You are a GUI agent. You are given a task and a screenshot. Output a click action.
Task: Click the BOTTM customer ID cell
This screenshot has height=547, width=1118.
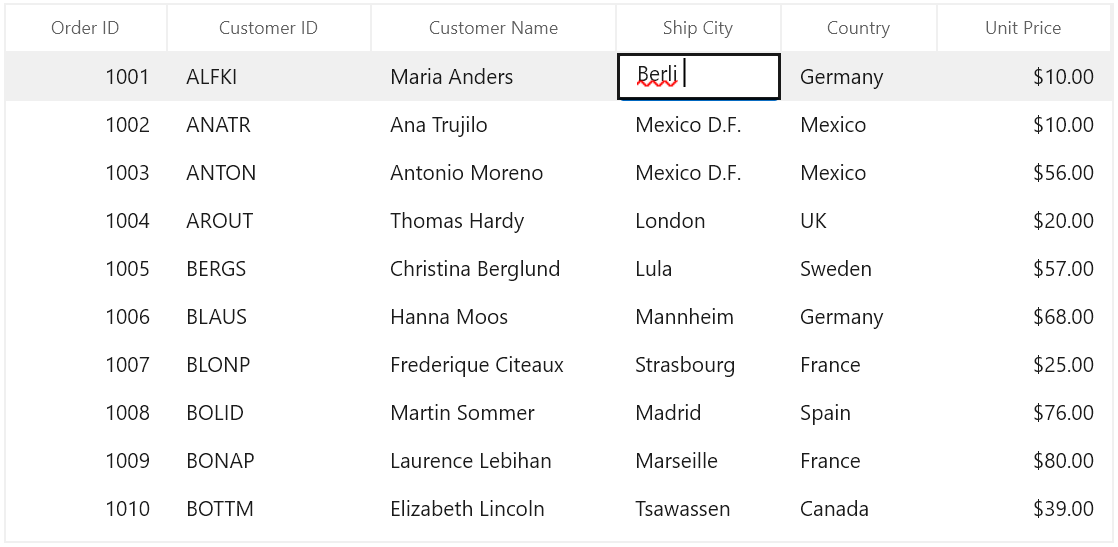tap(220, 509)
